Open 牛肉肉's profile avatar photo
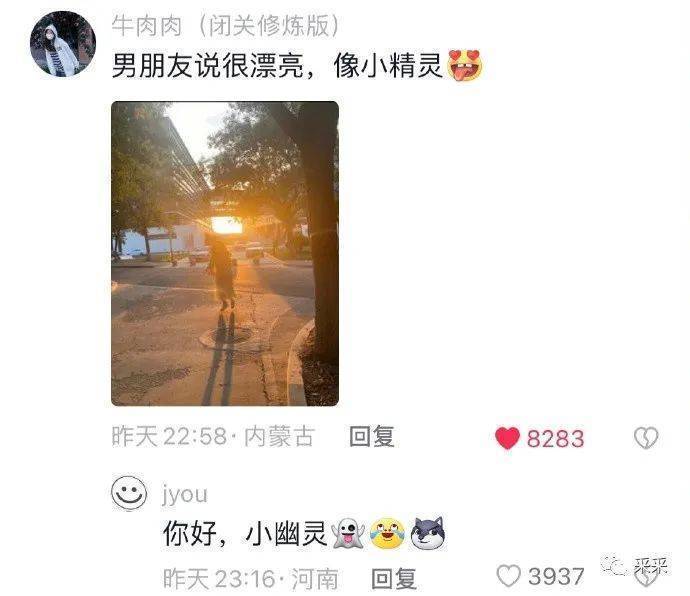 (62, 44)
